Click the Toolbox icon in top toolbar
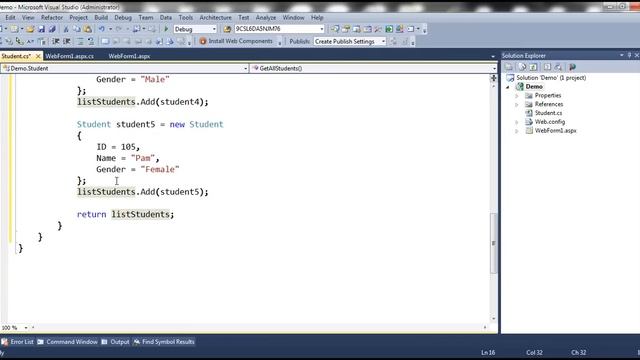Image resolution: width=640 pixels, height=360 pixels. (x=378, y=29)
